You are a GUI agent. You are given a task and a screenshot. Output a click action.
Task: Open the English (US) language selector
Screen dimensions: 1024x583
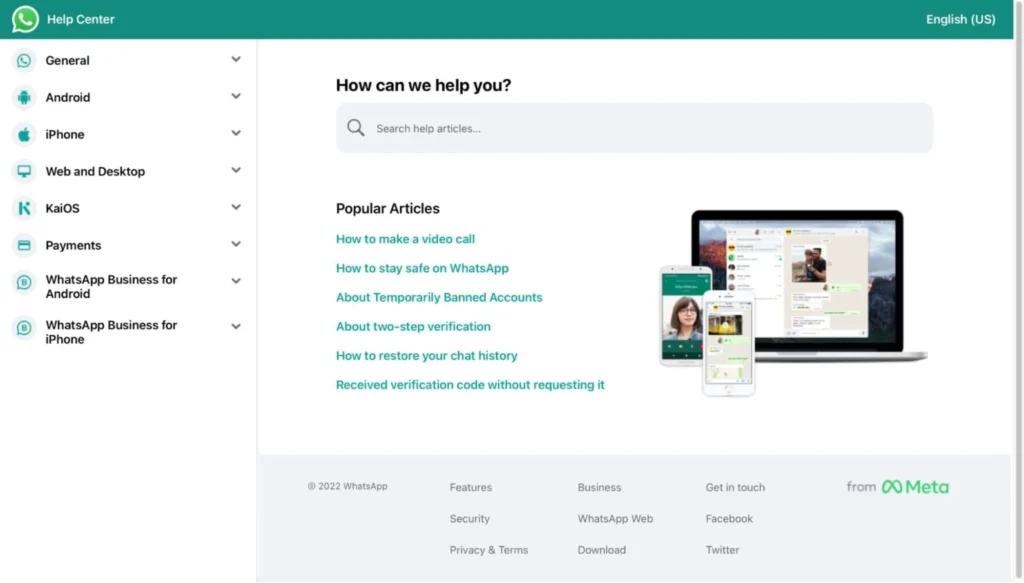pyautogui.click(x=961, y=20)
